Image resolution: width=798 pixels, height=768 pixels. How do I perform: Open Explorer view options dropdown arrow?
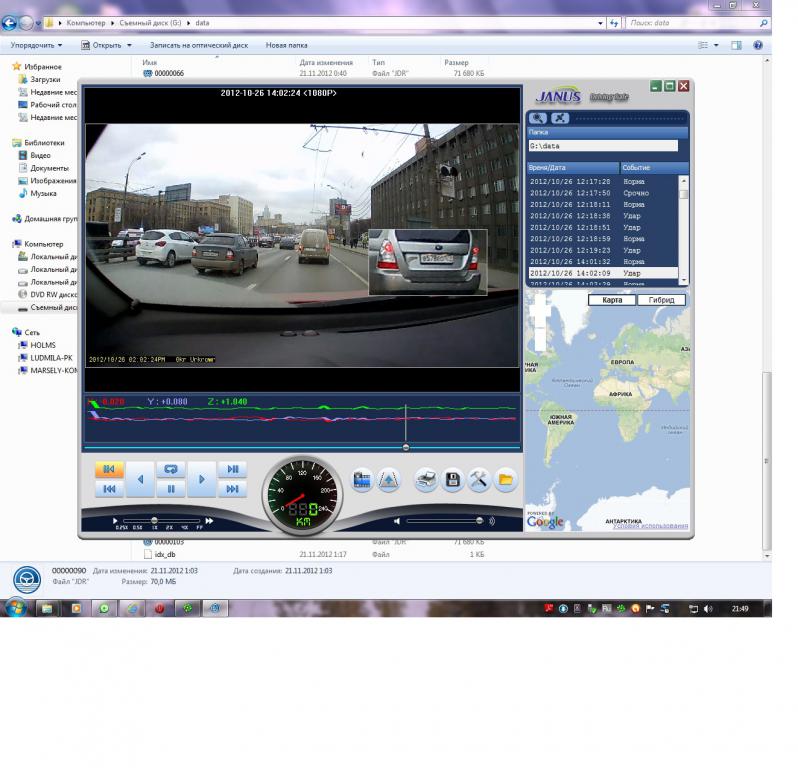[x=717, y=45]
